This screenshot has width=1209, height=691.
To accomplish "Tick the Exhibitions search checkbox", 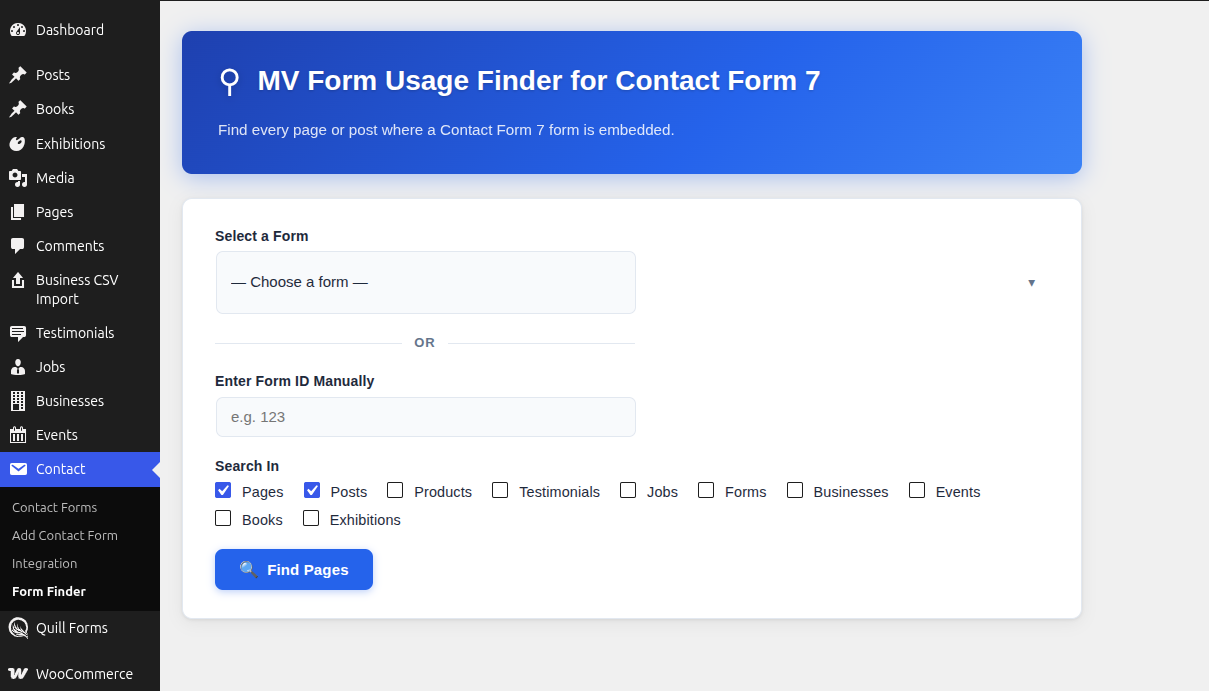I will (x=311, y=518).
